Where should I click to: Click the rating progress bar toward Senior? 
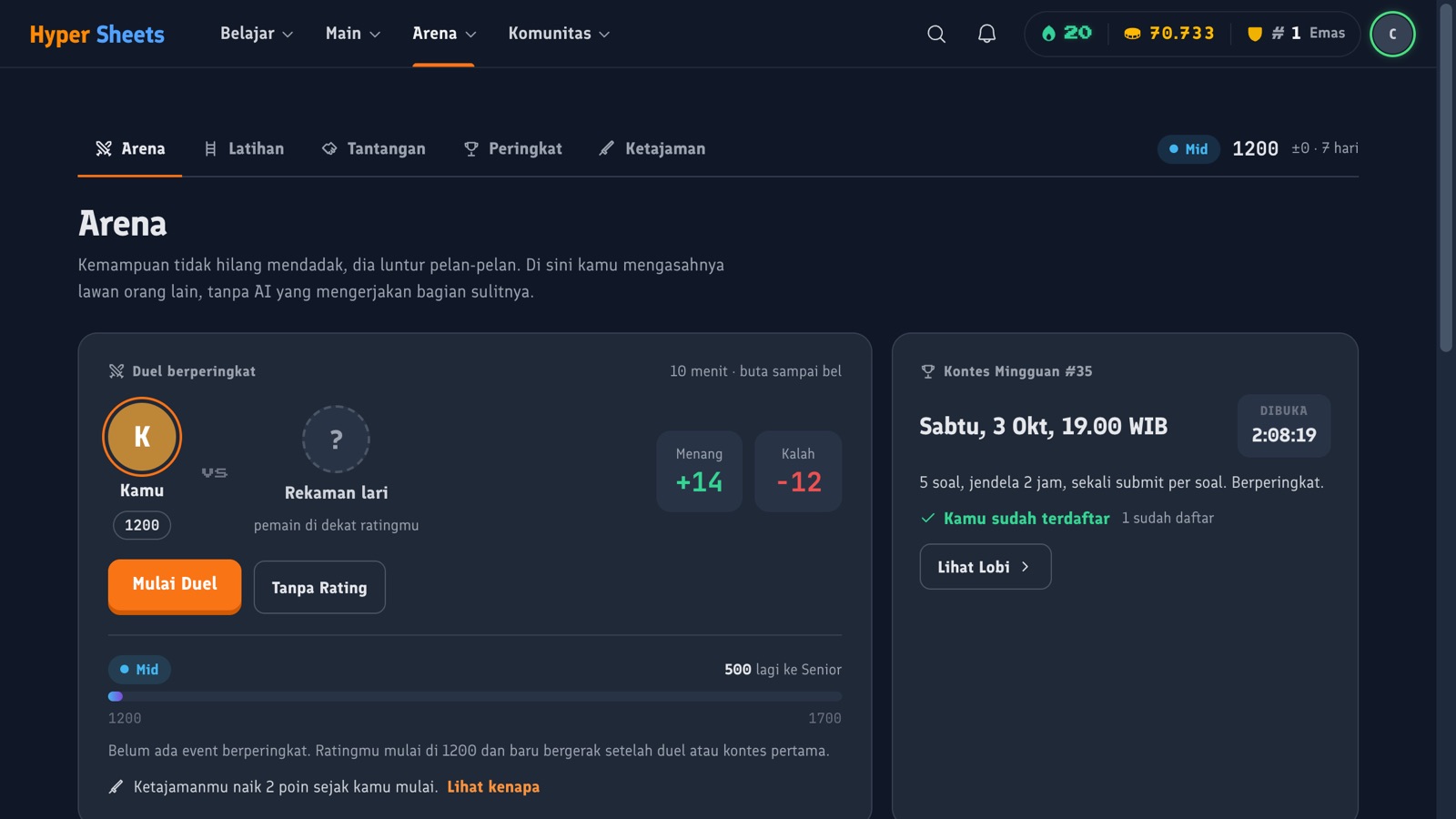point(475,696)
